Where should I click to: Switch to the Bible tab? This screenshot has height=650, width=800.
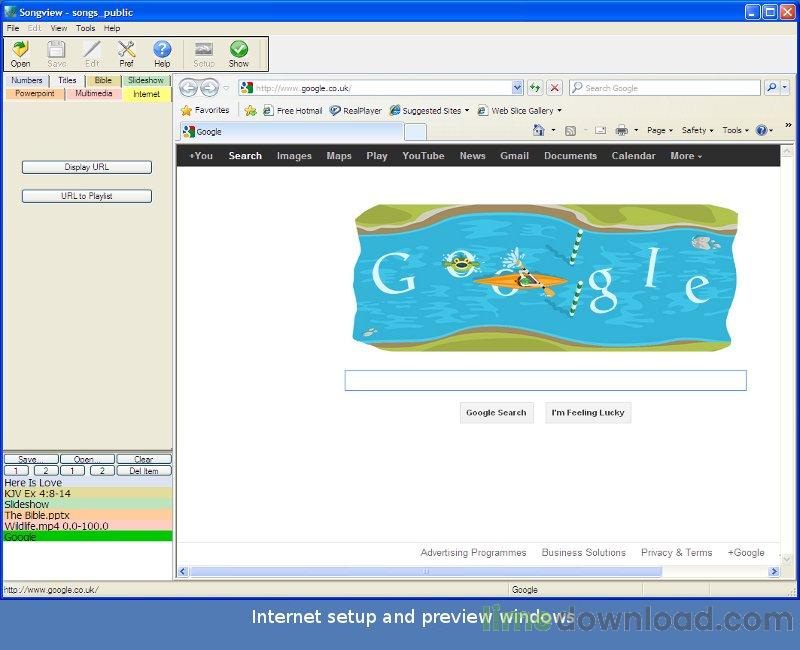103,80
